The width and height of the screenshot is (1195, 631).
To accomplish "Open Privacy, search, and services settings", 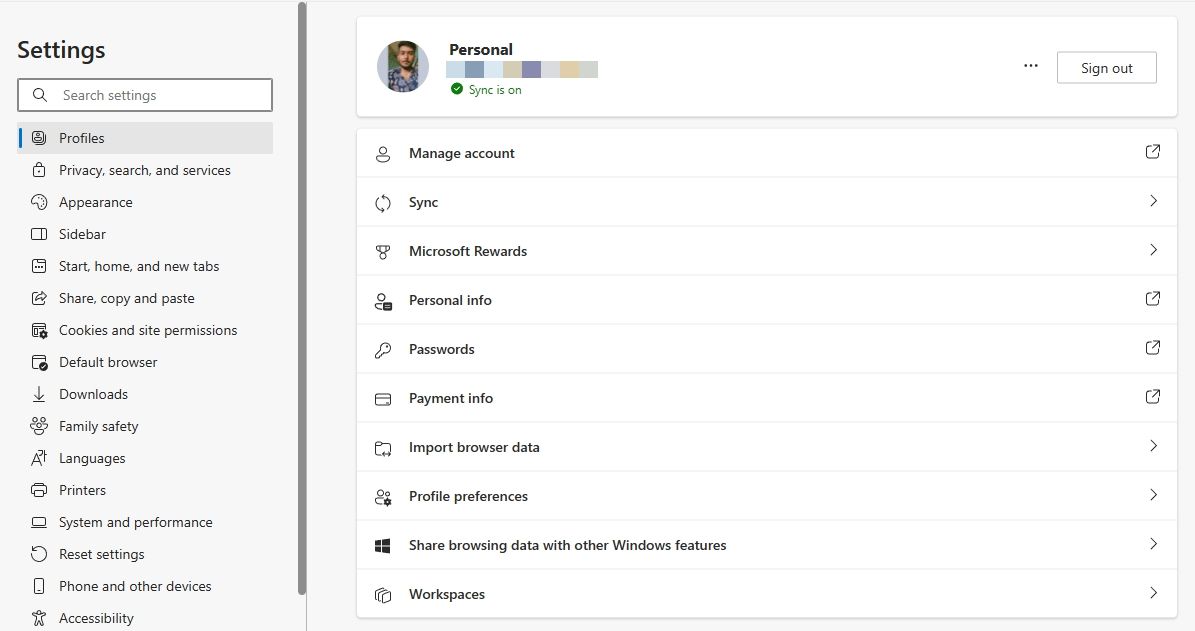I will click(x=144, y=170).
